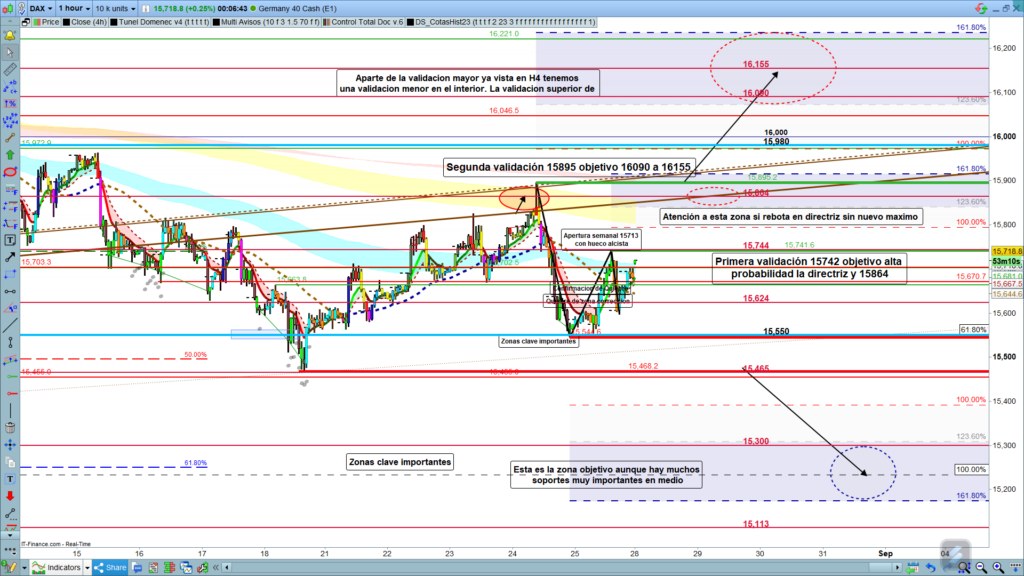Open the 1 hour timeframe dropdown
The height and width of the screenshot is (576, 1024).
point(74,7)
